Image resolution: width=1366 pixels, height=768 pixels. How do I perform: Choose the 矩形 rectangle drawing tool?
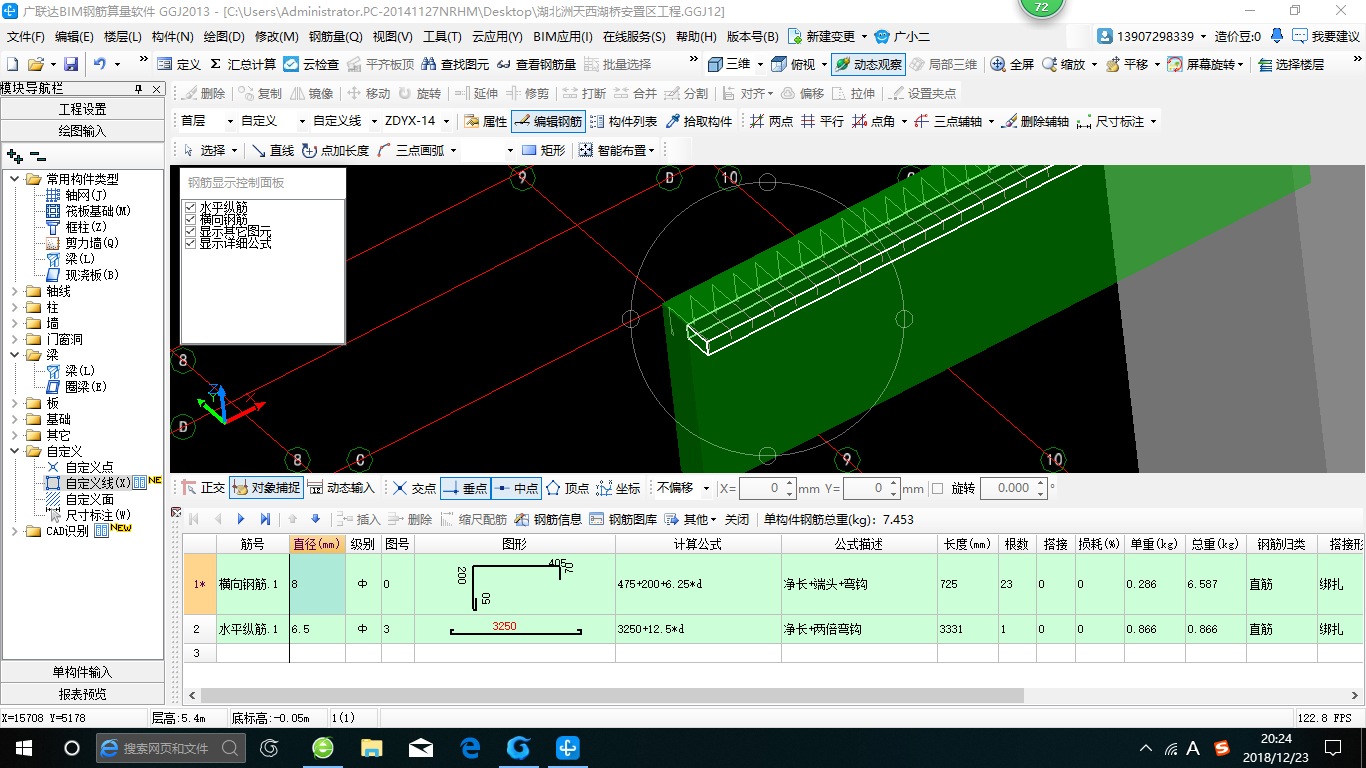coord(543,150)
